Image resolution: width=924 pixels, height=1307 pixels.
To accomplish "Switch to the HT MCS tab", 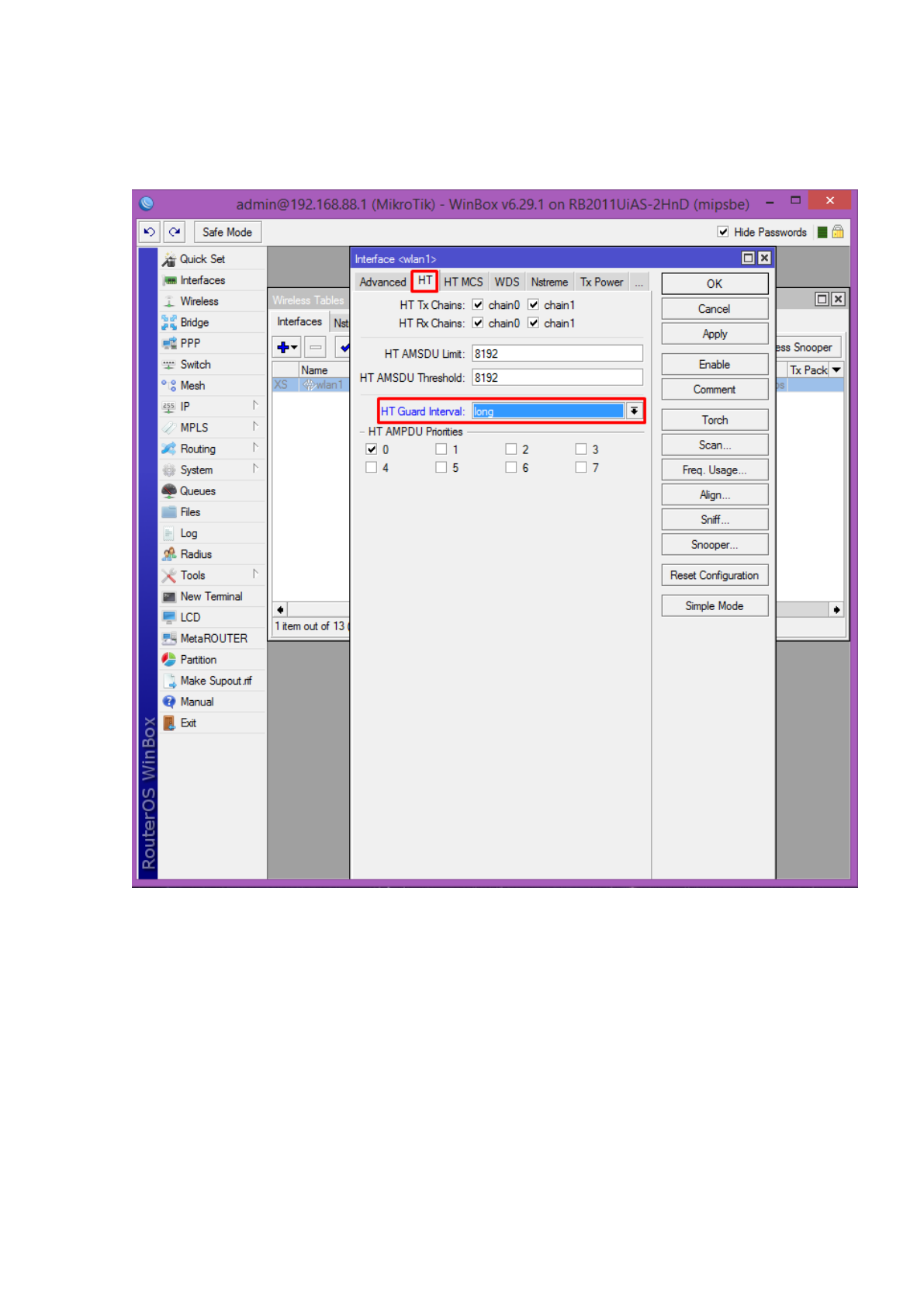I will 463,283.
